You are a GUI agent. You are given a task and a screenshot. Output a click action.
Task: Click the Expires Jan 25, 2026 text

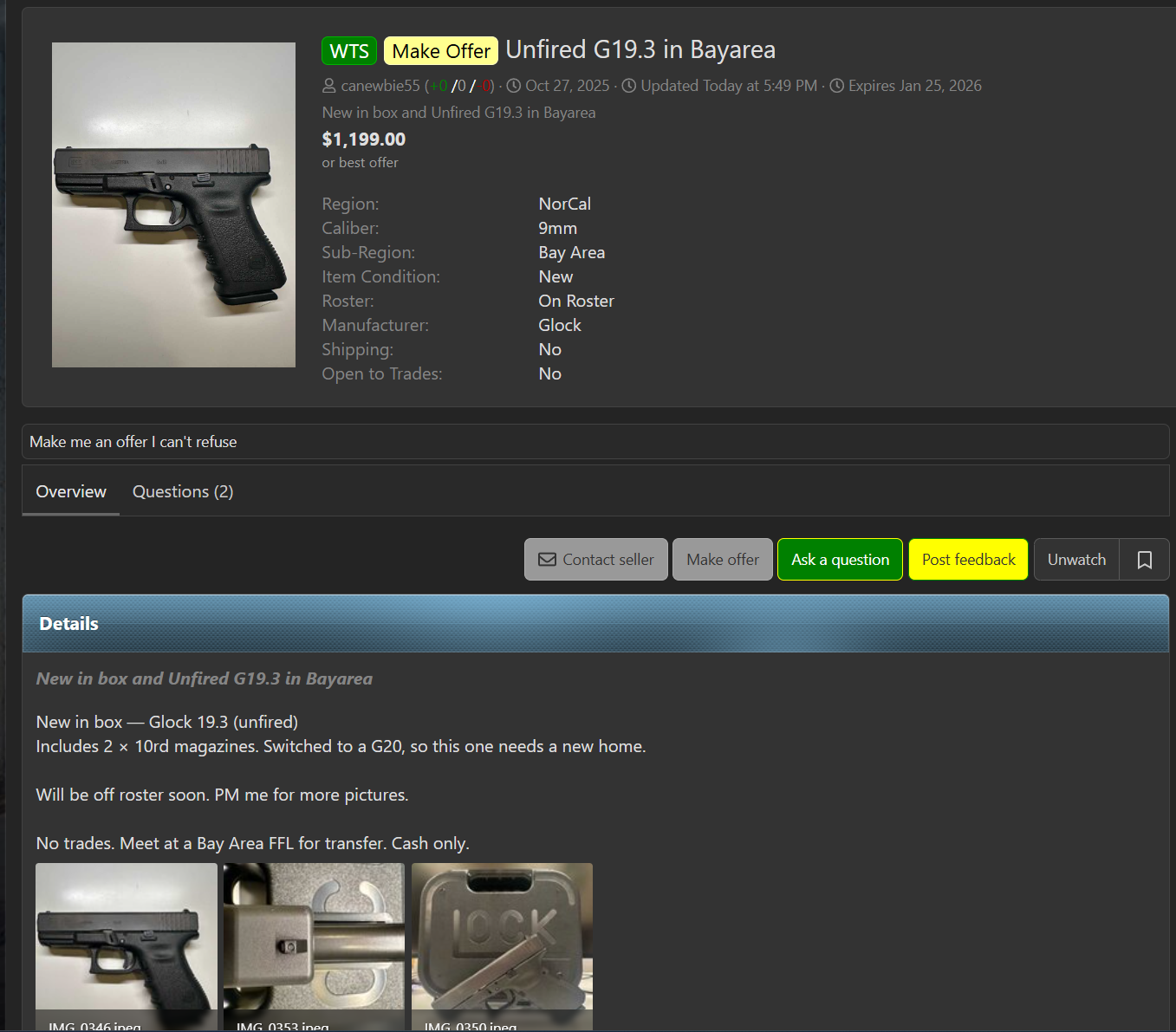tap(915, 86)
